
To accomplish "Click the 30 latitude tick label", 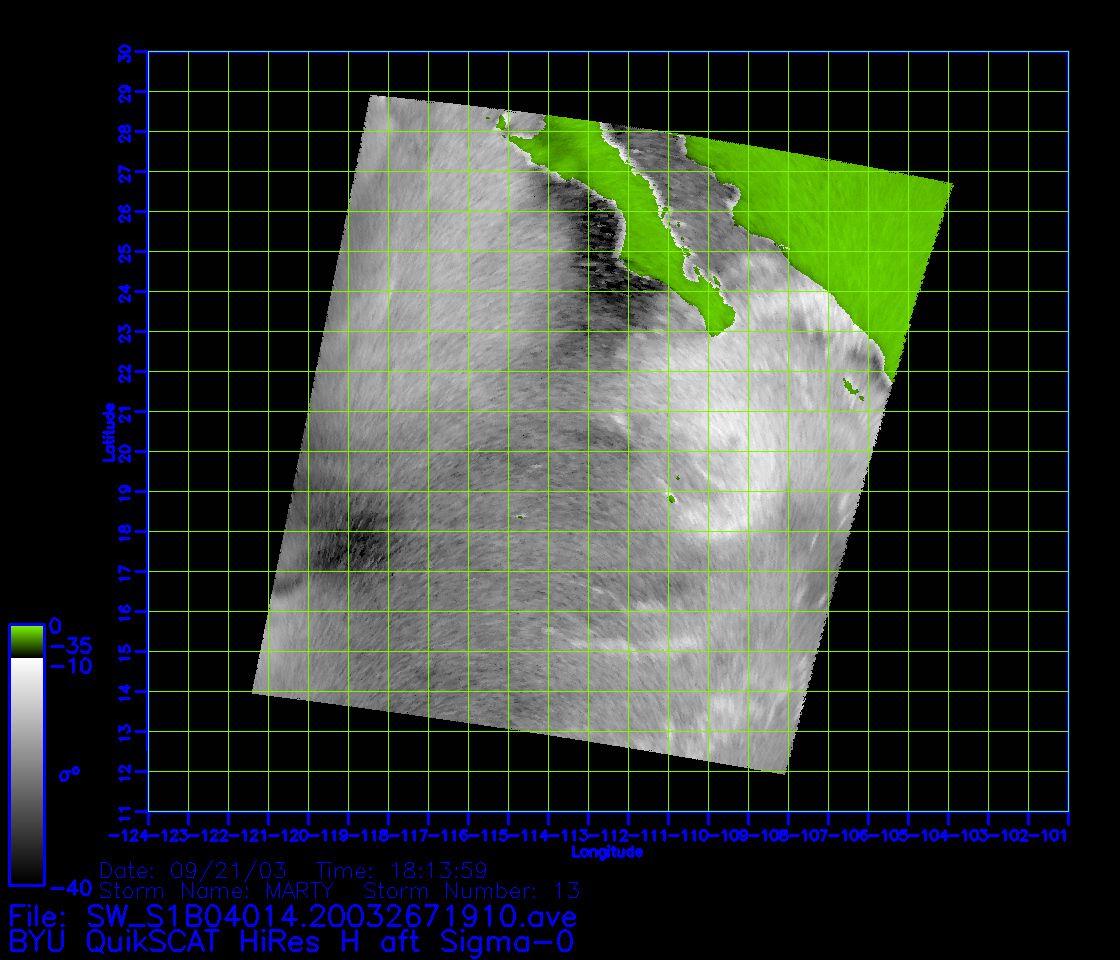I will [125, 54].
